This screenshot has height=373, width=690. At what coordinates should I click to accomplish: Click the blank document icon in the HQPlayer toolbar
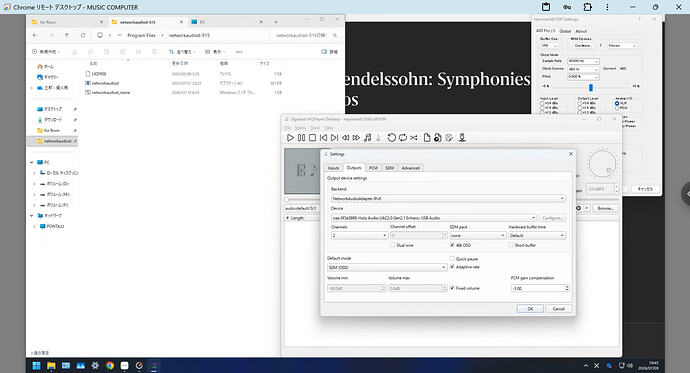coord(426,138)
